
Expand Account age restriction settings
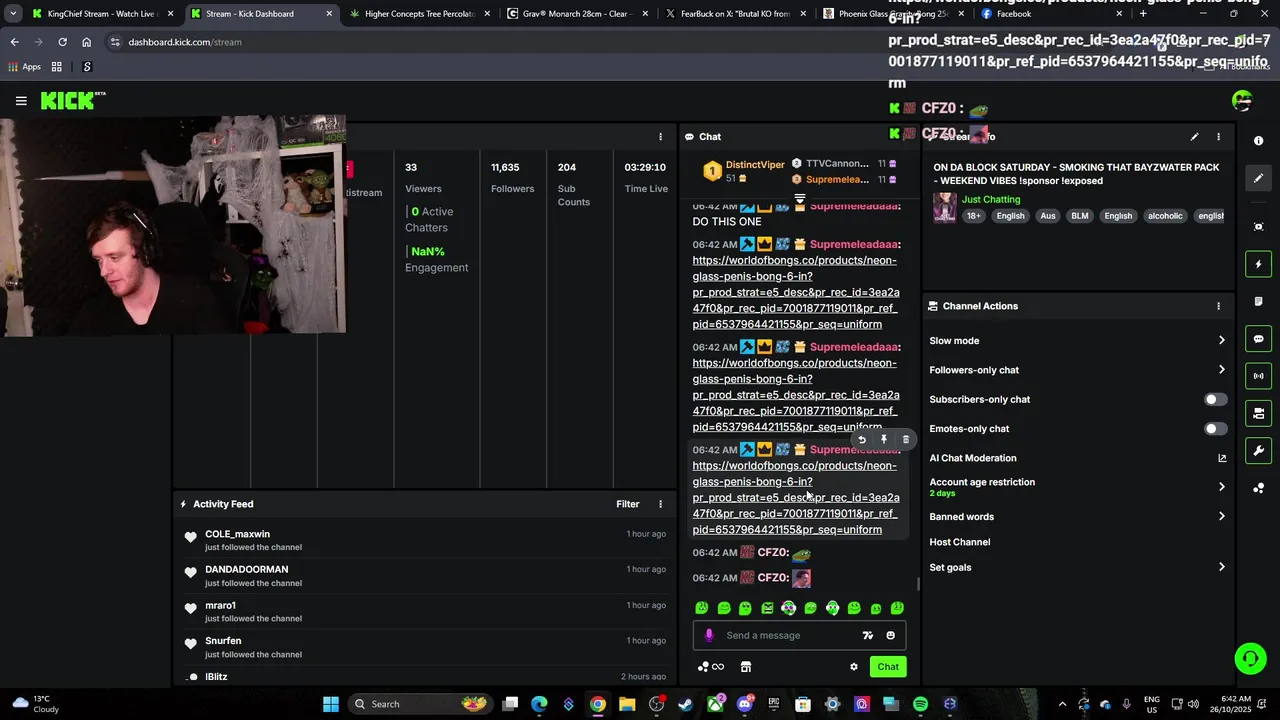(1077, 487)
